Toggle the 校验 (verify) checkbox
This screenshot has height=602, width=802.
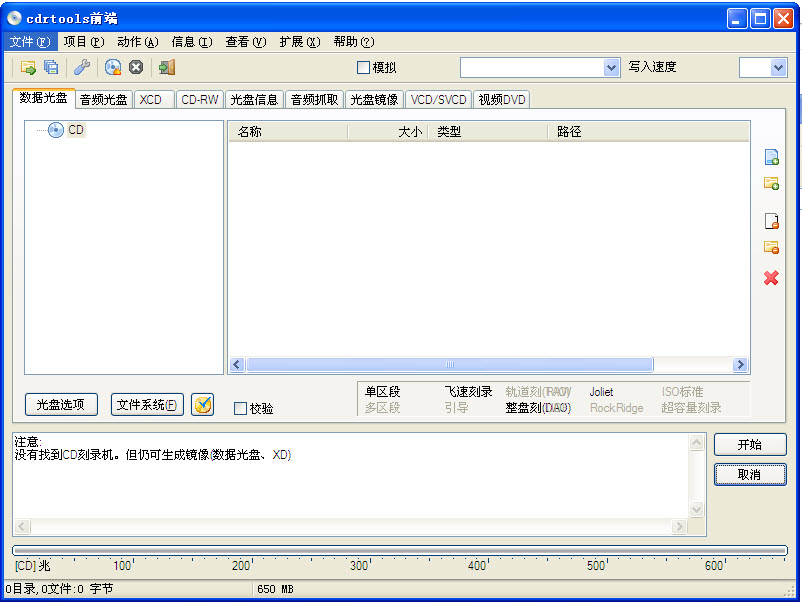click(x=240, y=408)
